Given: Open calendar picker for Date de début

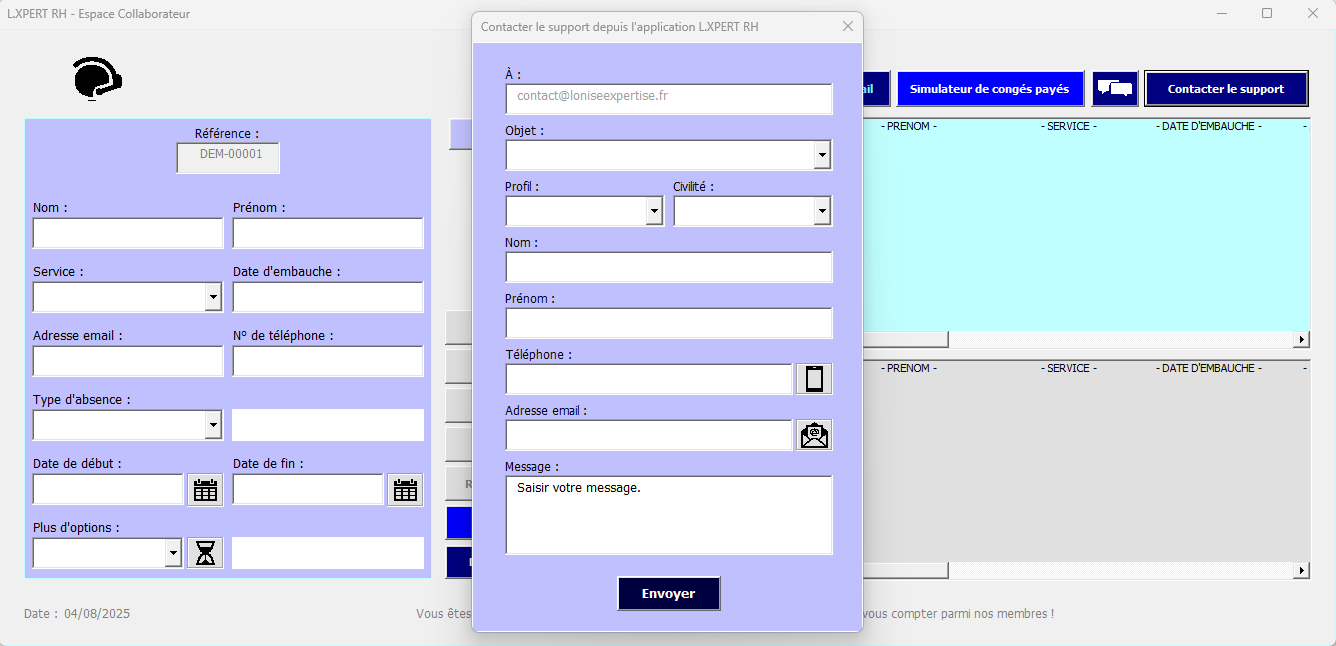Looking at the screenshot, I should [205, 490].
